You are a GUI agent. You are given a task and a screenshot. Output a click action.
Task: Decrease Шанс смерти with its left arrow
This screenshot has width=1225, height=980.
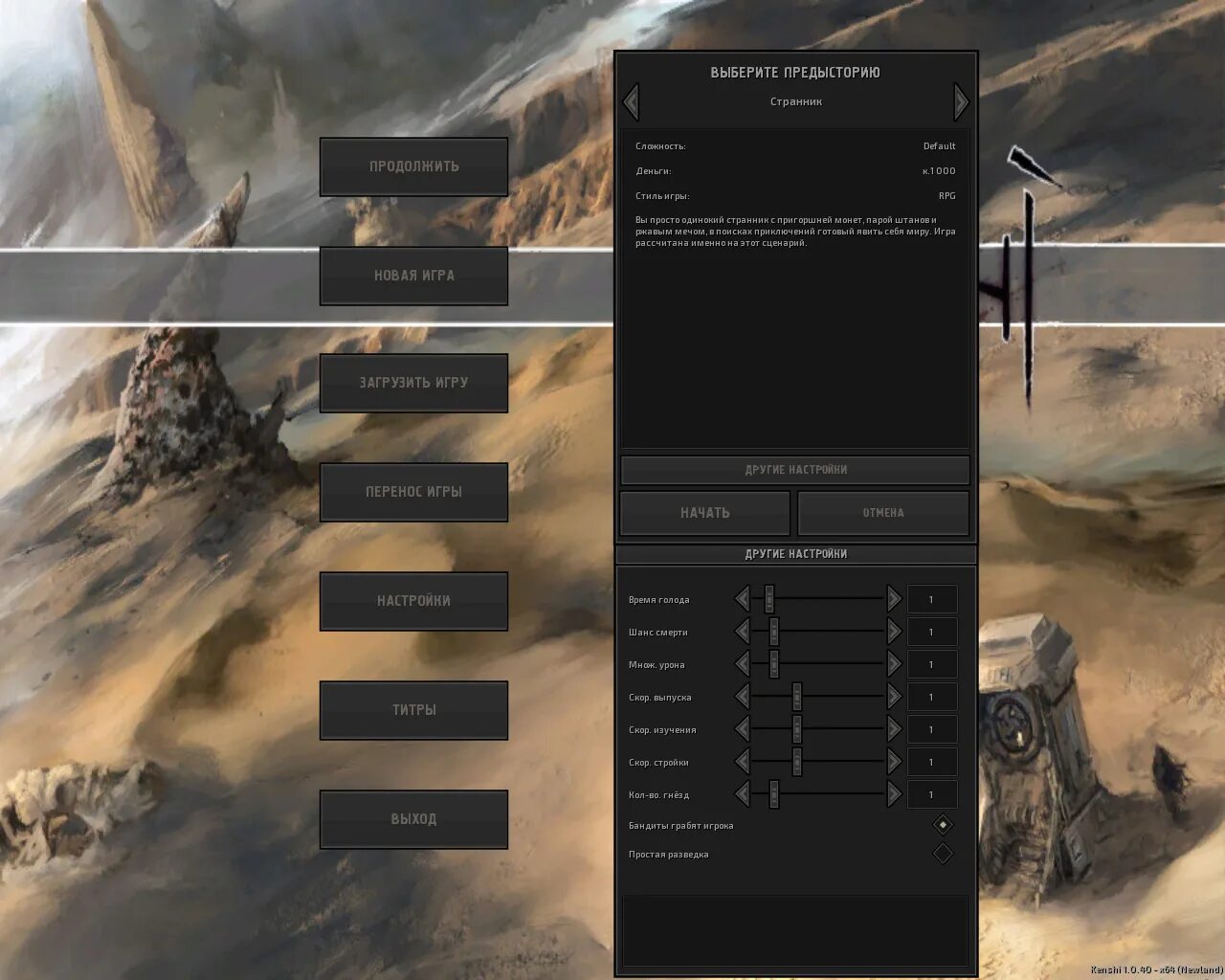click(x=743, y=632)
